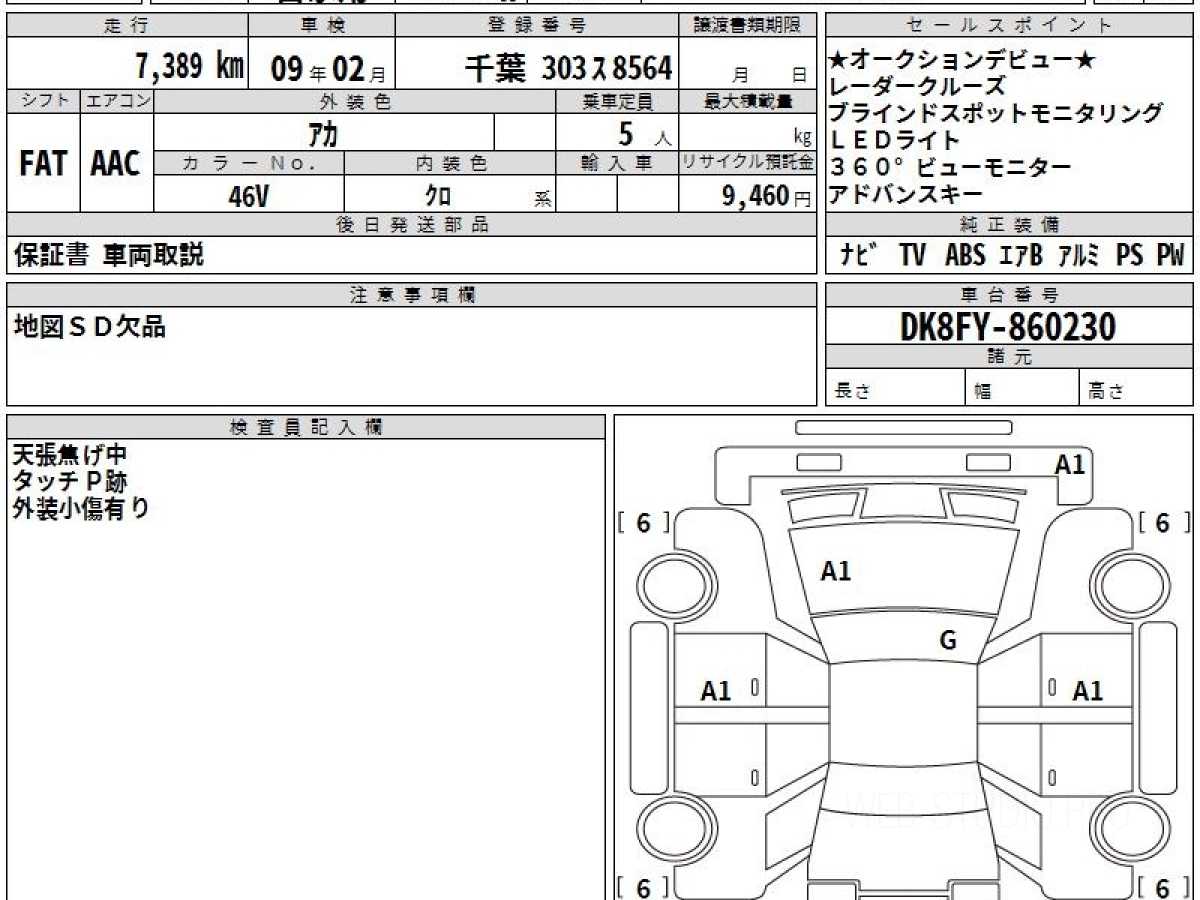This screenshot has height=900, width=1200.
Task: Click the 走行 column header
Action: [126, 26]
